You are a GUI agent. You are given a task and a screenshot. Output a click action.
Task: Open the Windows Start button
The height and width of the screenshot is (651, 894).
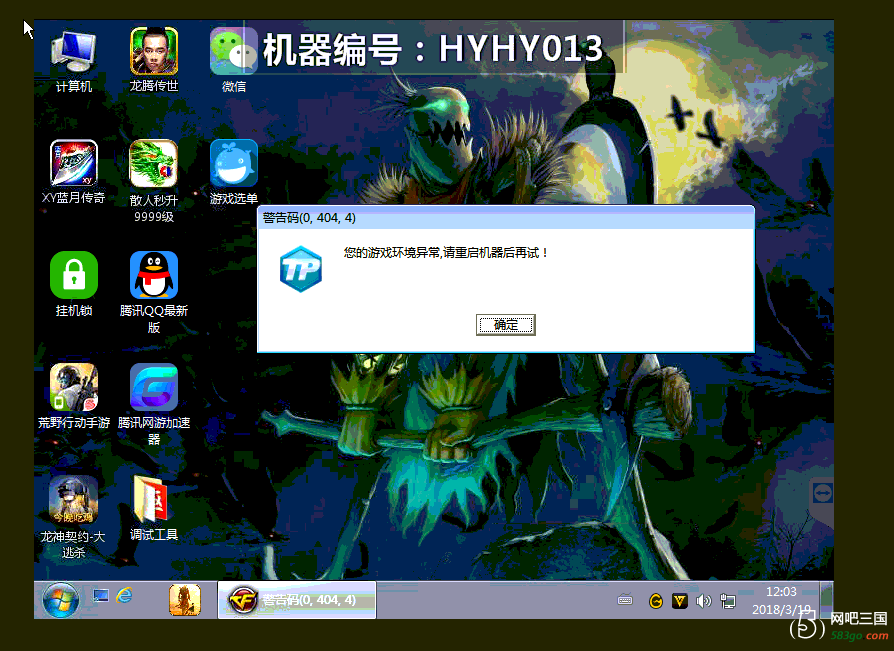[x=60, y=600]
